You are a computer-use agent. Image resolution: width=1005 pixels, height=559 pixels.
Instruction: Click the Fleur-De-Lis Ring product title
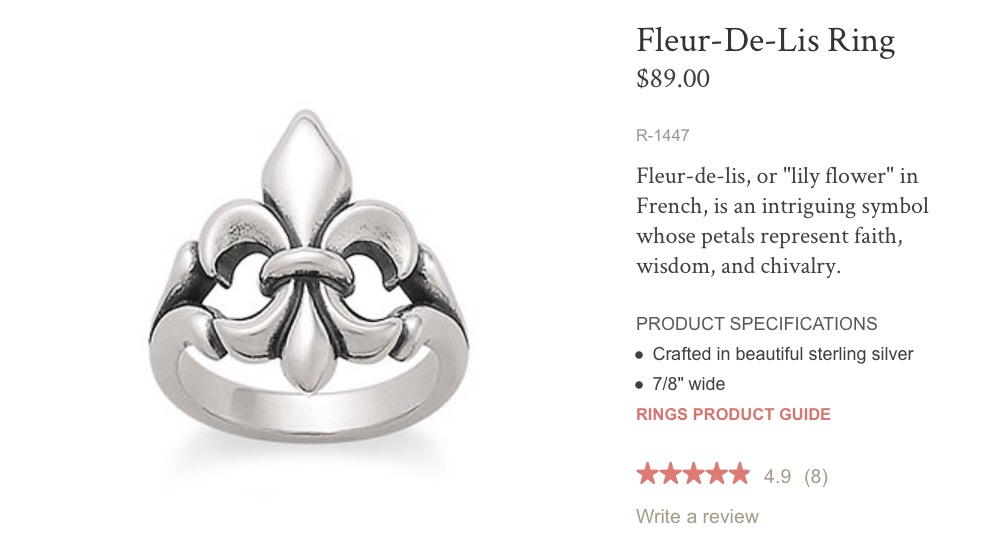tap(765, 41)
